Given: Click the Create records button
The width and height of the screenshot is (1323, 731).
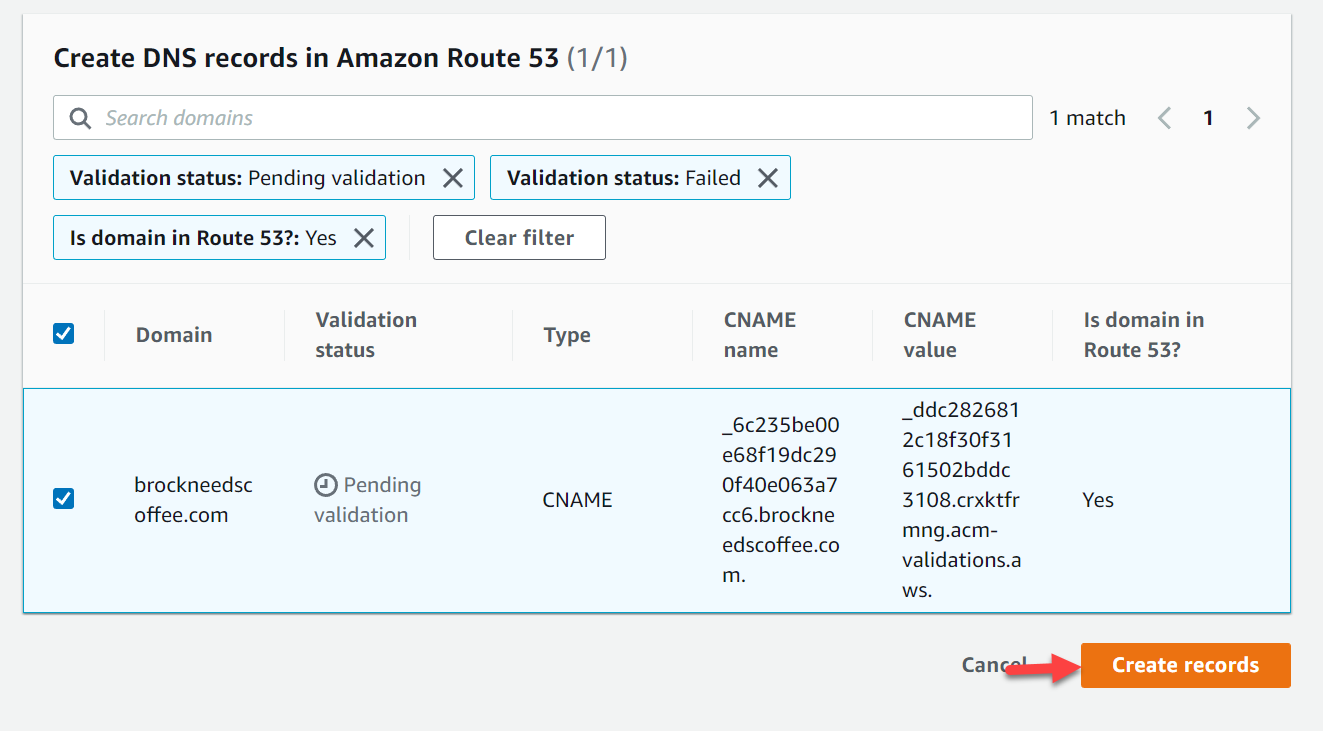Looking at the screenshot, I should 1185,665.
